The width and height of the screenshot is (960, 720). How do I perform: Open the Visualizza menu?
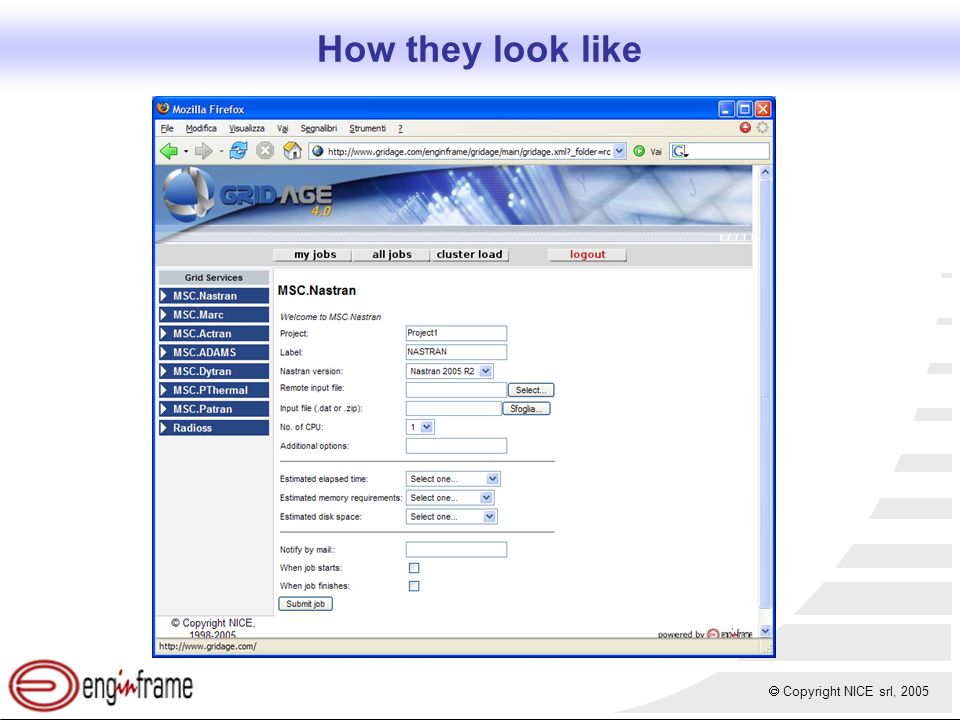pyautogui.click(x=247, y=128)
